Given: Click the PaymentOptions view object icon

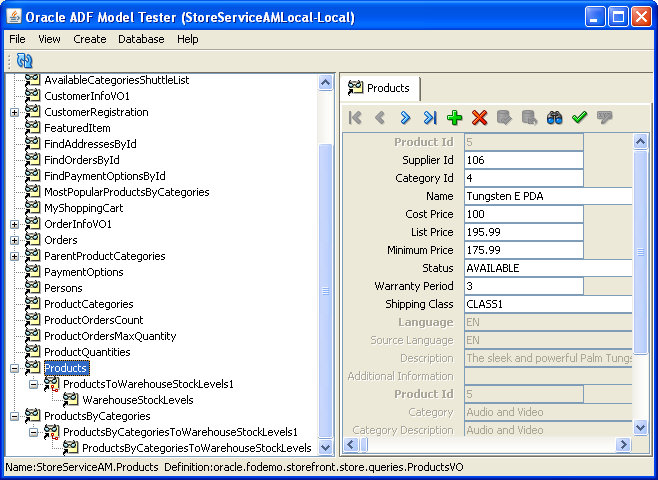Looking at the screenshot, I should coord(32,271).
